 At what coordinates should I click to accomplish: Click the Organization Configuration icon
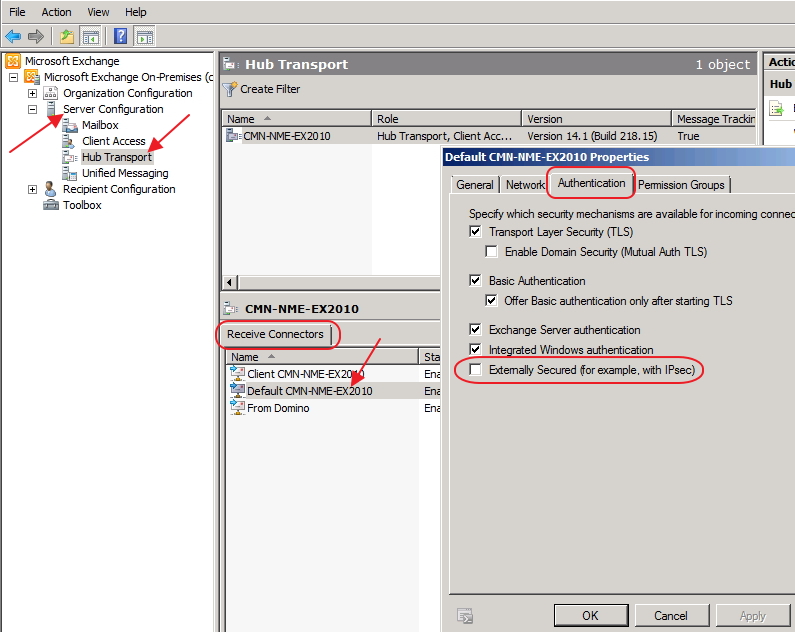click(x=51, y=93)
